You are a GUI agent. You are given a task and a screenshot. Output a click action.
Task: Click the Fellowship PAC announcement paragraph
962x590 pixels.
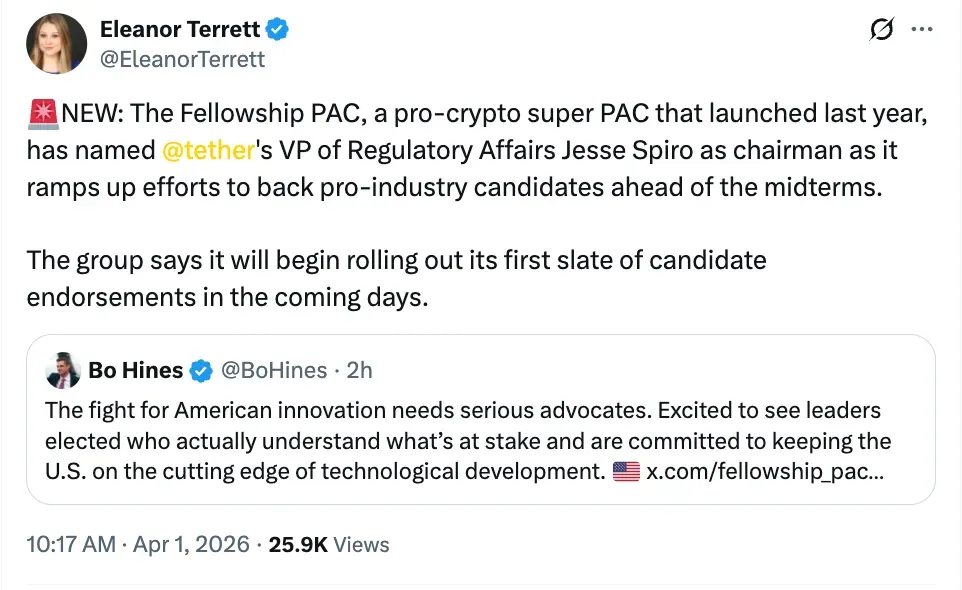click(x=478, y=151)
